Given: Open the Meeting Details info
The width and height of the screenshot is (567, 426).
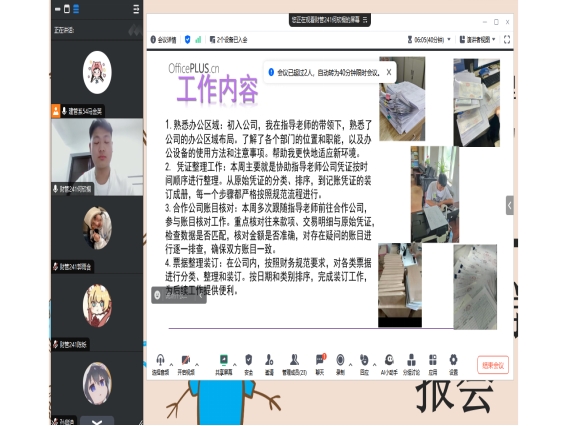Looking at the screenshot, I should tap(163, 40).
